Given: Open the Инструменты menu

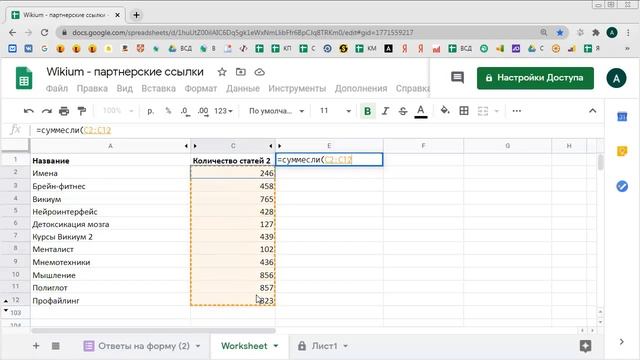Looking at the screenshot, I should point(297,89).
